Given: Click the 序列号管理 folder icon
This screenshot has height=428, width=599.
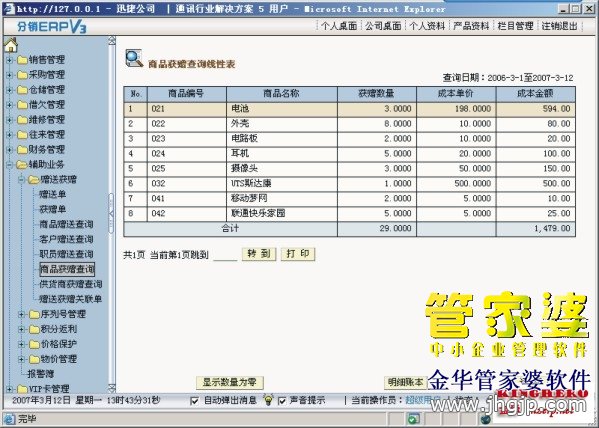Looking at the screenshot, I should 34,315.
